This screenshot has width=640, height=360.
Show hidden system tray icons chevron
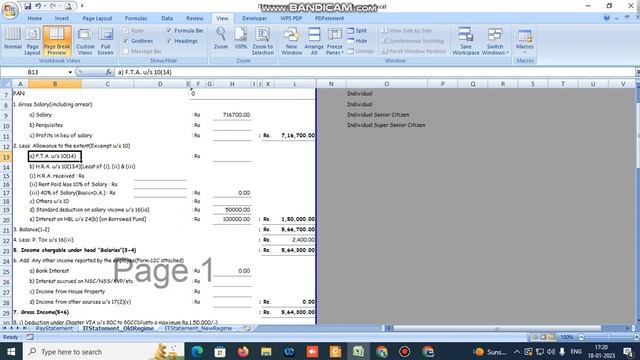(517, 351)
